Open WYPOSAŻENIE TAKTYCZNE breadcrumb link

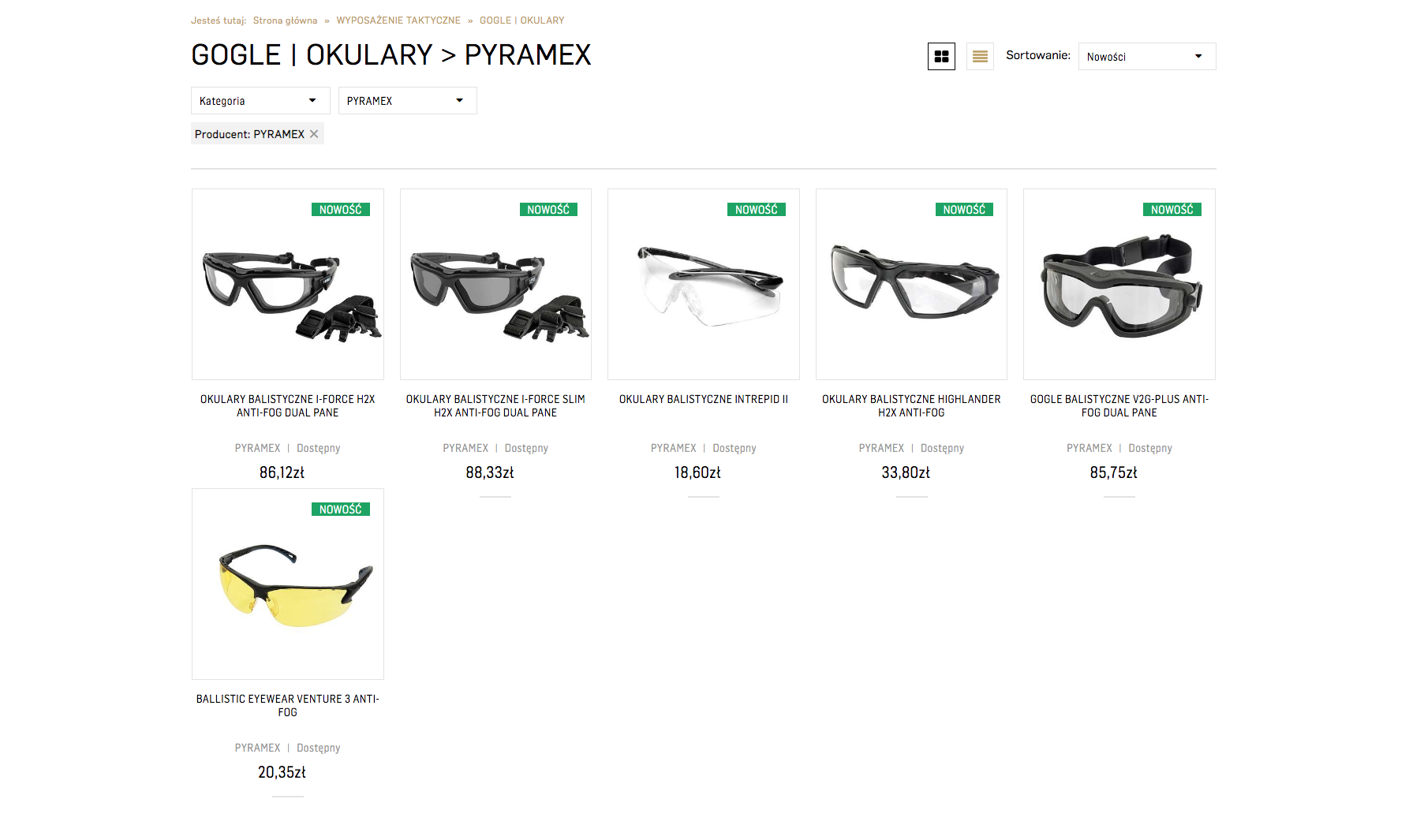398,21
